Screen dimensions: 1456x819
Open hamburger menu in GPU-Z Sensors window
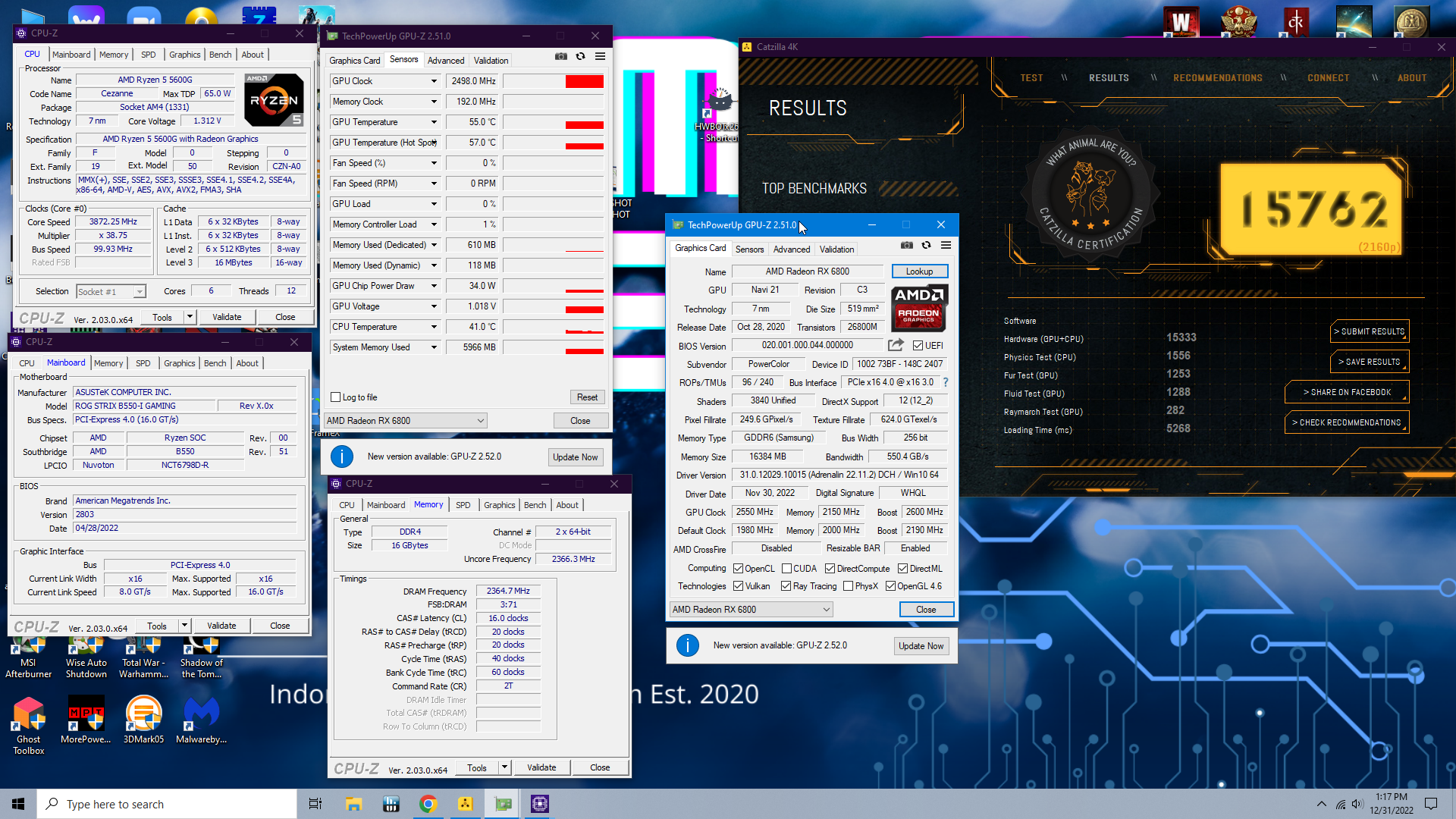coord(600,56)
